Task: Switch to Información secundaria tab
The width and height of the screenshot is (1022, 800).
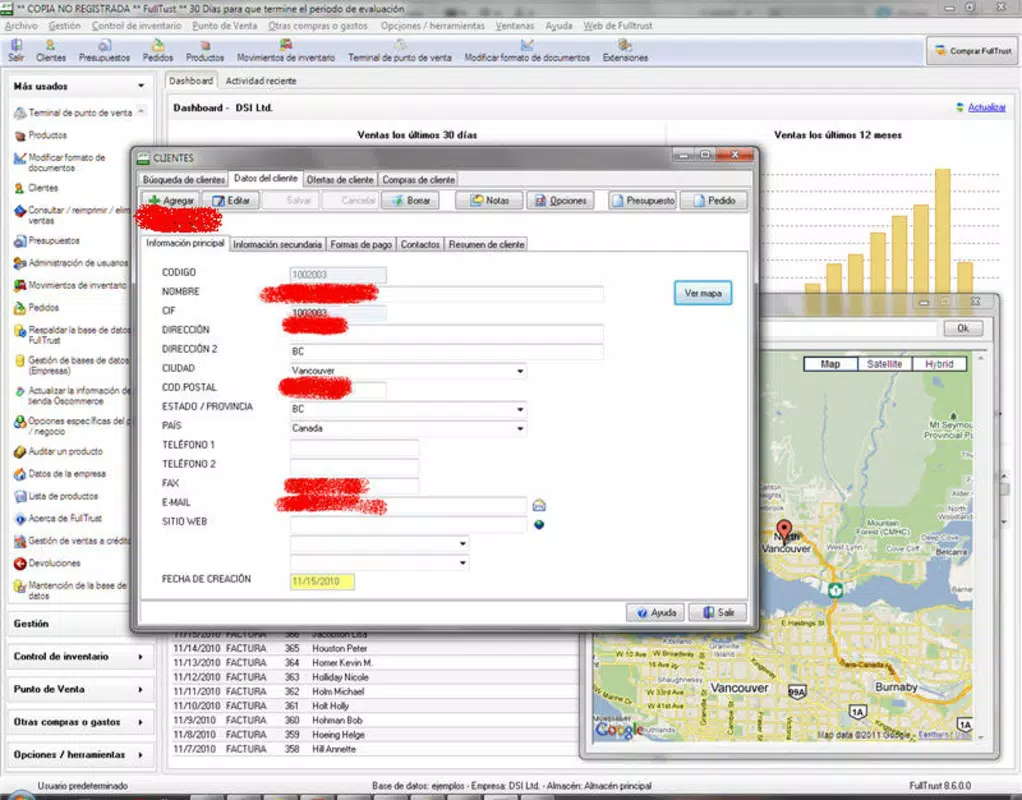Action: click(278, 244)
